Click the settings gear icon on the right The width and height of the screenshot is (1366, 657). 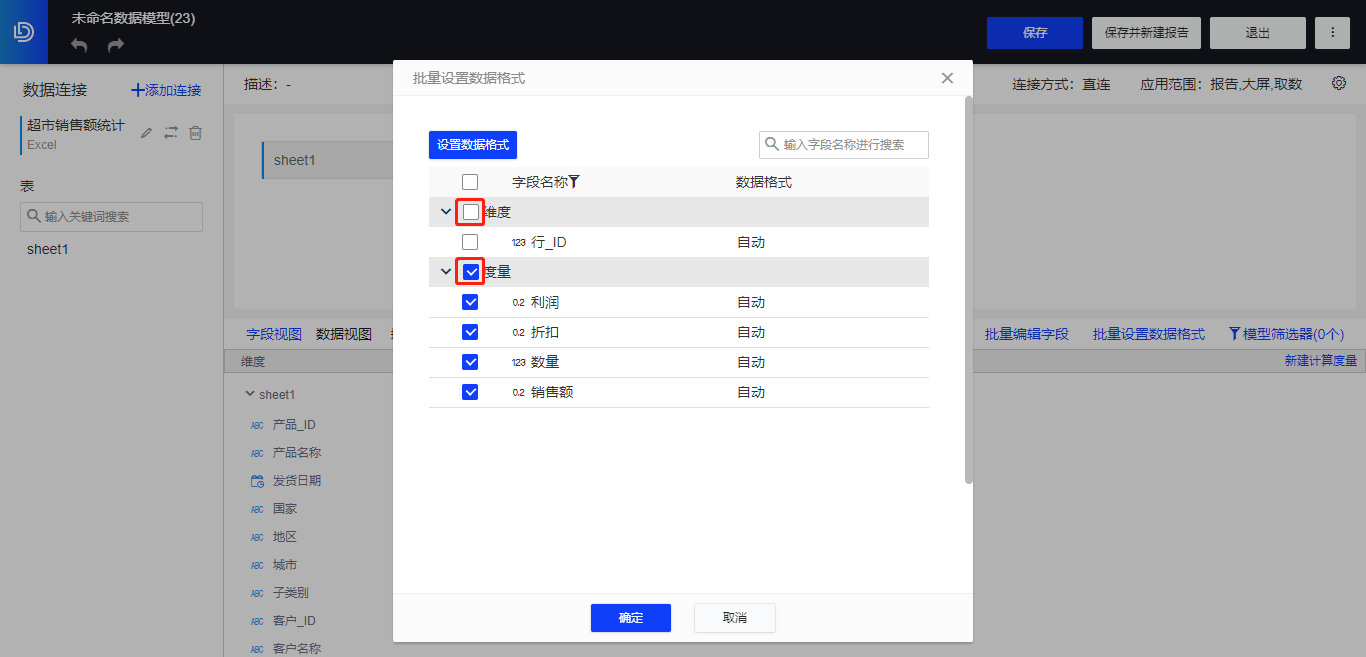point(1339,84)
